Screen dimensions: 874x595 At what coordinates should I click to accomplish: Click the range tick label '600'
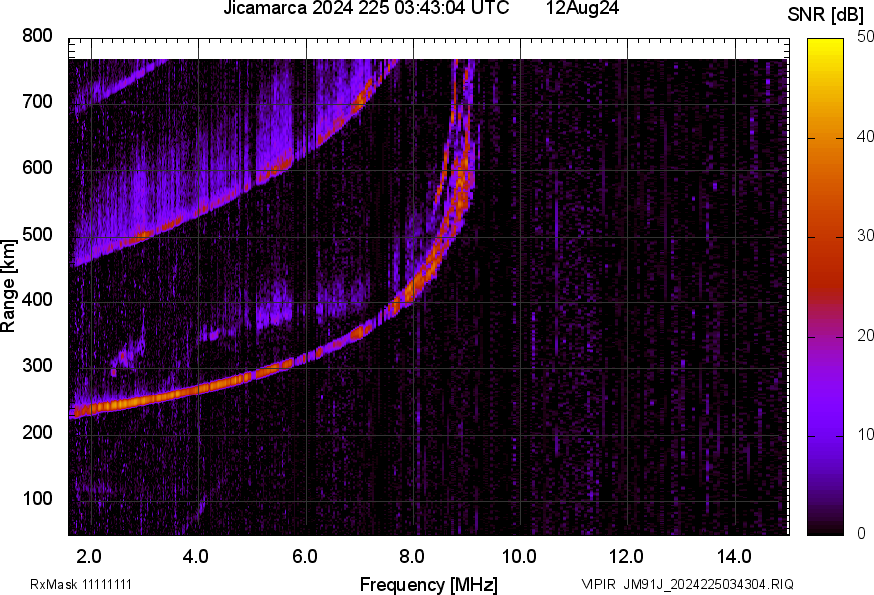pos(37,168)
